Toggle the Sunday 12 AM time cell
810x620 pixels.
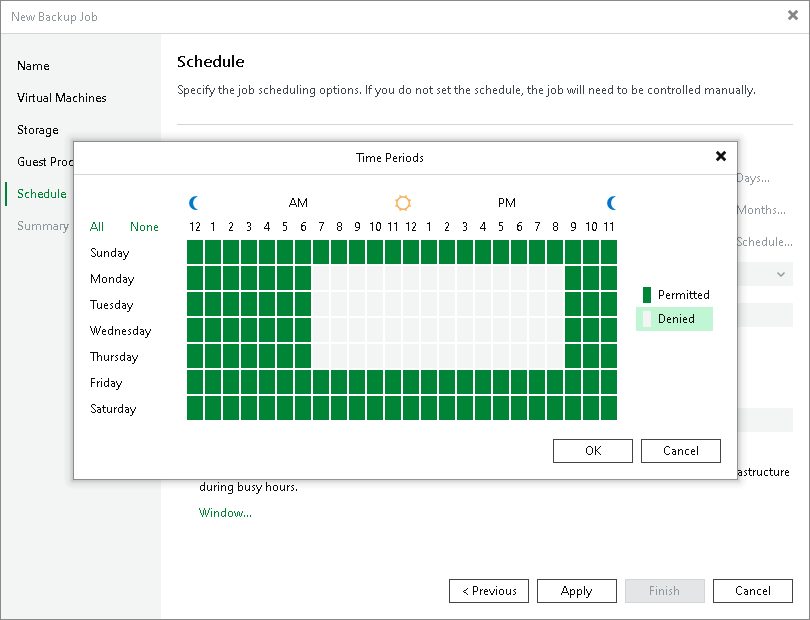click(195, 252)
